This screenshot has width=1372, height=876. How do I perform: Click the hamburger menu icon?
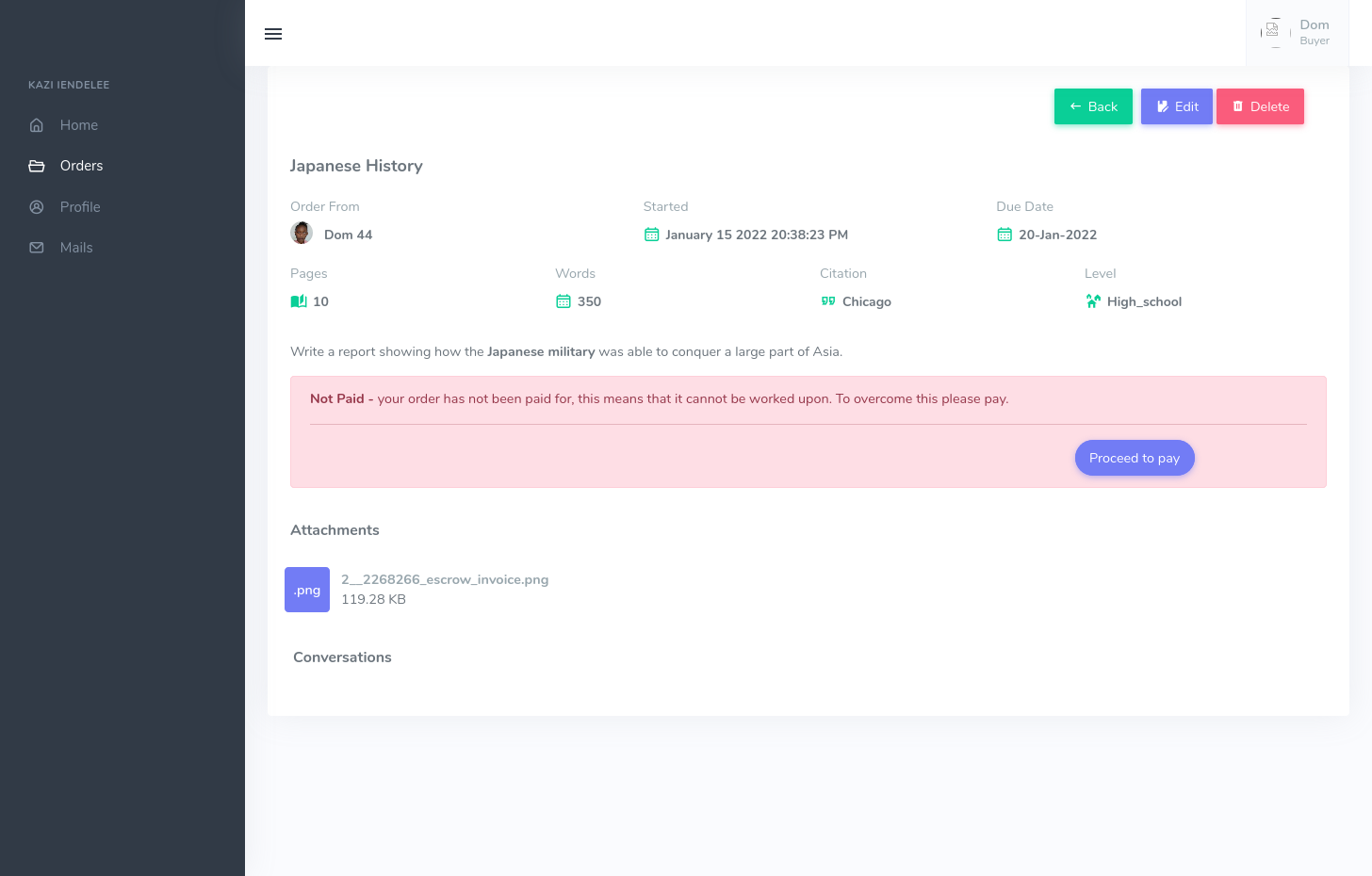click(x=273, y=34)
